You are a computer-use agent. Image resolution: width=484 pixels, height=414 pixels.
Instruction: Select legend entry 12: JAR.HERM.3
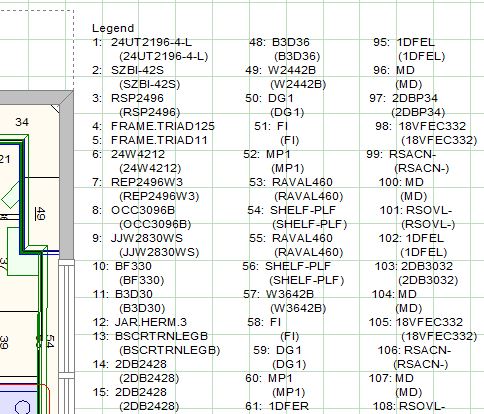(x=139, y=322)
